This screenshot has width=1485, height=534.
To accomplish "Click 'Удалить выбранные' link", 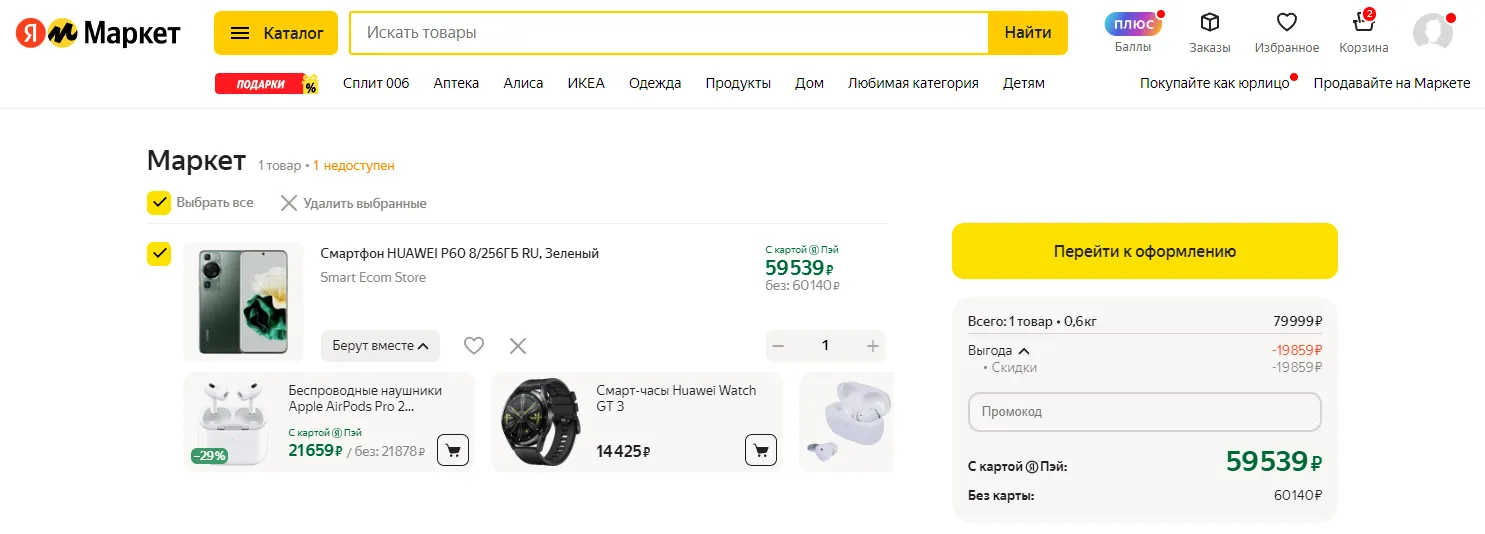I will pyautogui.click(x=353, y=203).
